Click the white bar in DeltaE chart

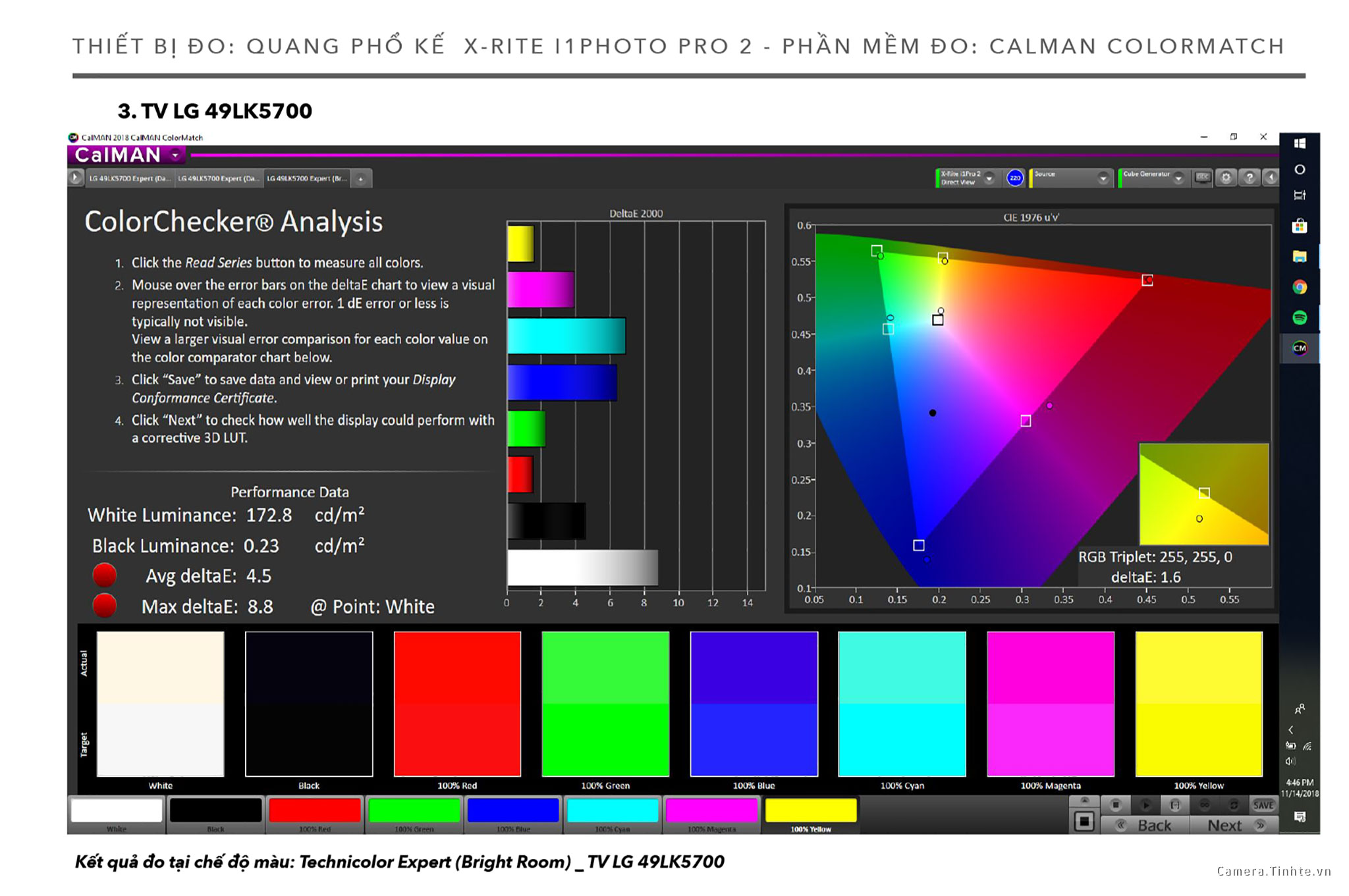[583, 567]
